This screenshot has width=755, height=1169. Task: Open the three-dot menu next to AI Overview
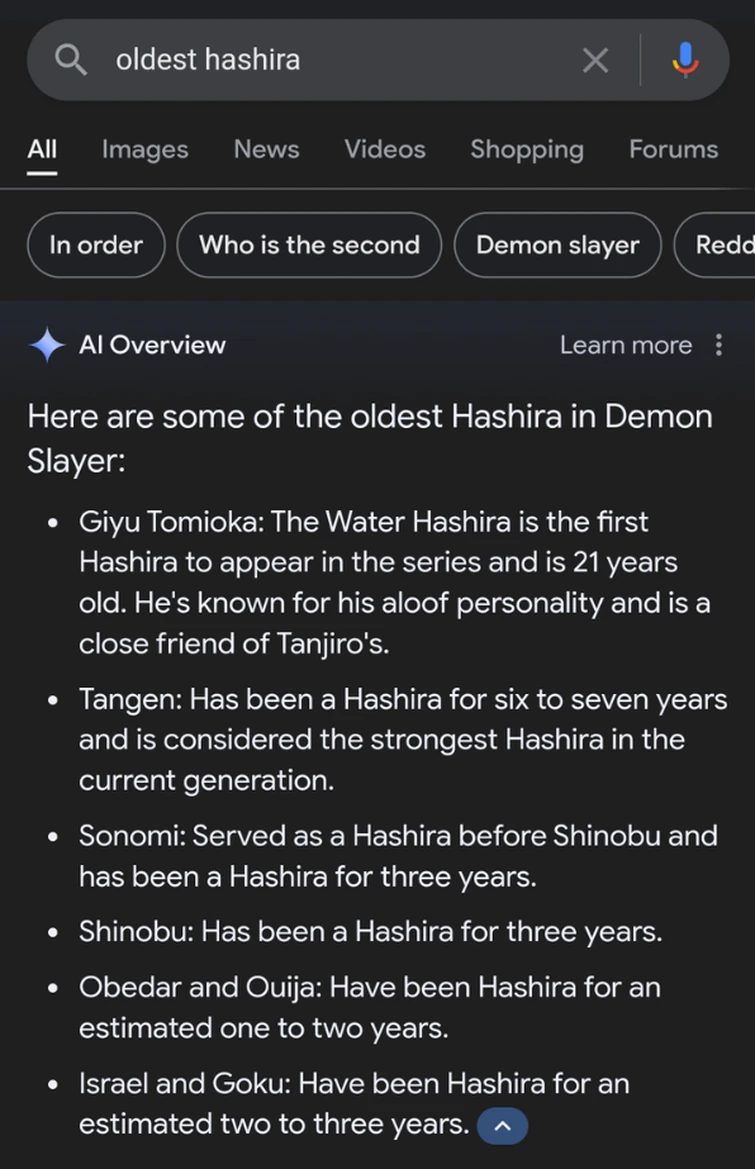click(x=719, y=344)
